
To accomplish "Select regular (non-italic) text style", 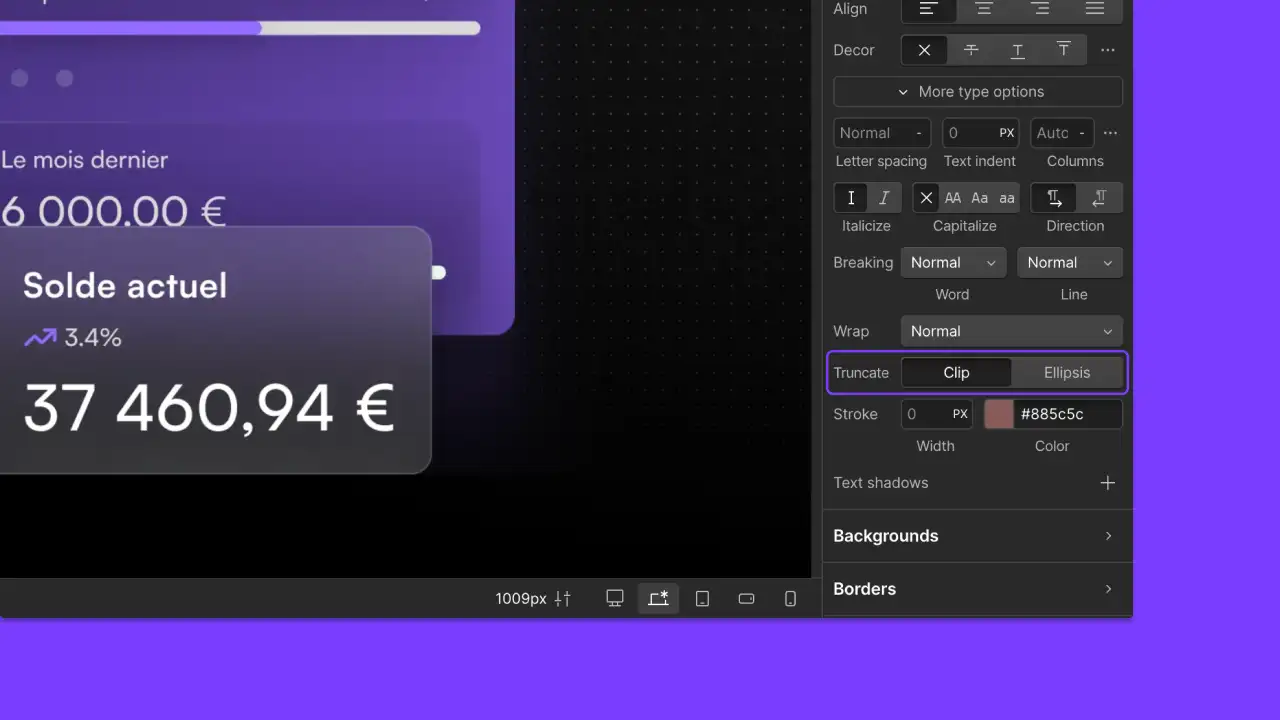I will pyautogui.click(x=851, y=198).
